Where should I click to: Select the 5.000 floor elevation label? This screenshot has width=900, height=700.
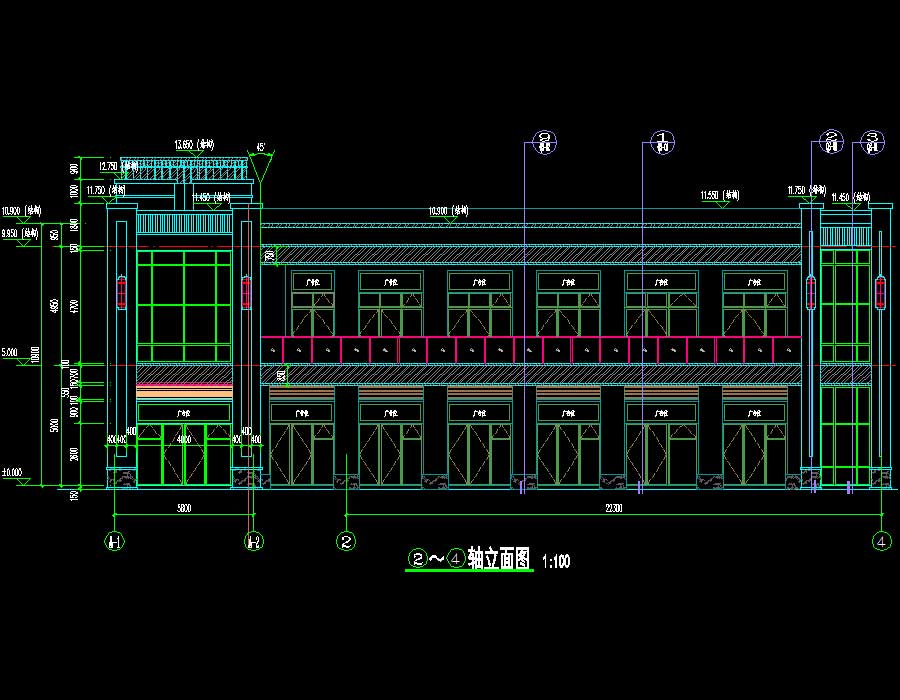[10, 352]
